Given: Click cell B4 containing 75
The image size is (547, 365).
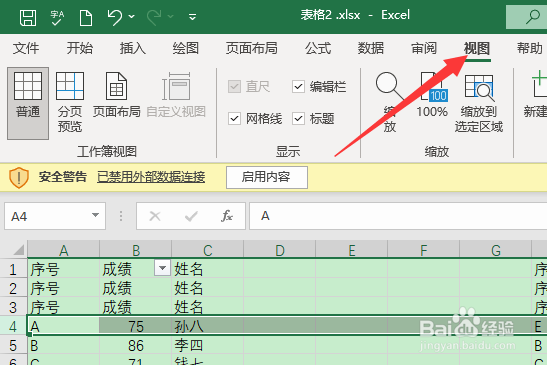Looking at the screenshot, I should (136, 326).
